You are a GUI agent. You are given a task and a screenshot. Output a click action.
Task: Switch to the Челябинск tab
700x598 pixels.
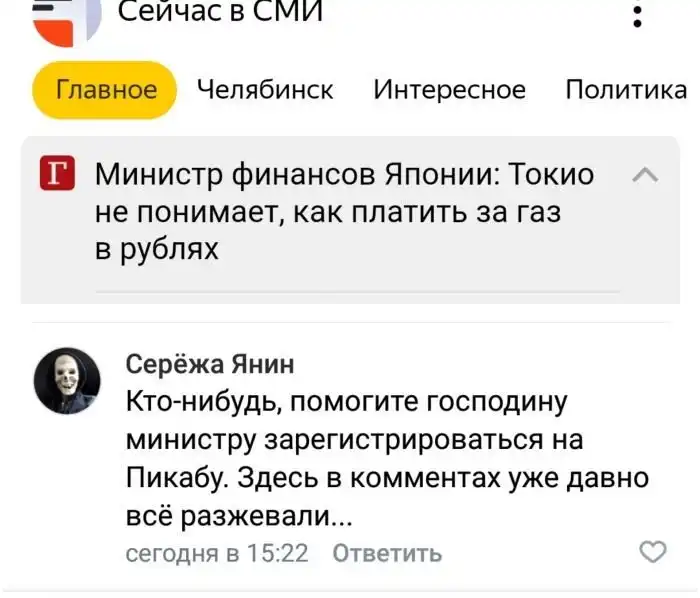[265, 90]
